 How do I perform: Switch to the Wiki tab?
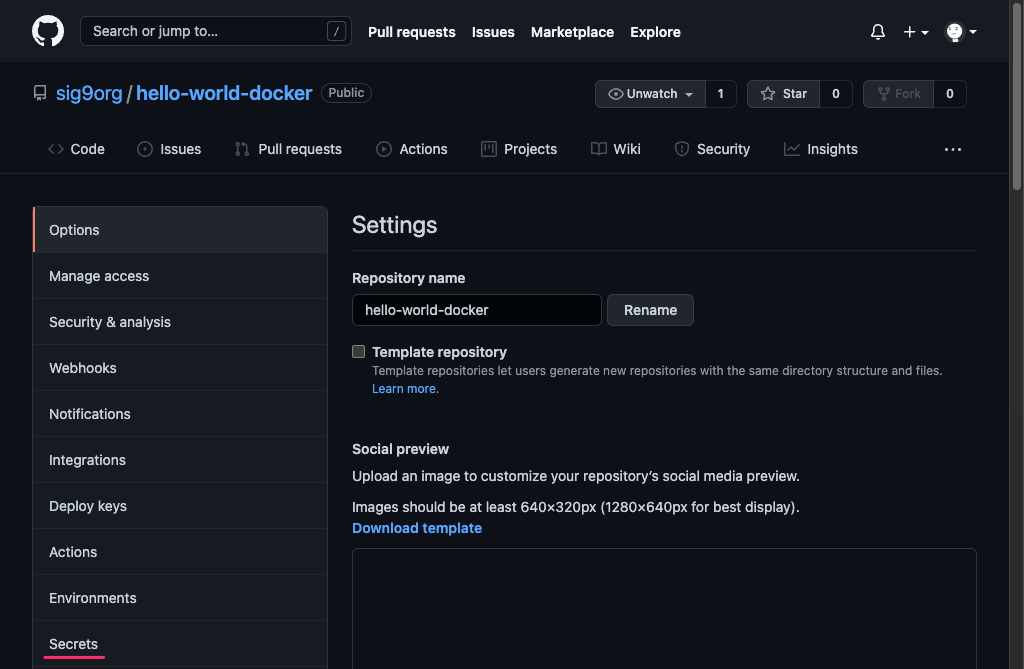(615, 149)
